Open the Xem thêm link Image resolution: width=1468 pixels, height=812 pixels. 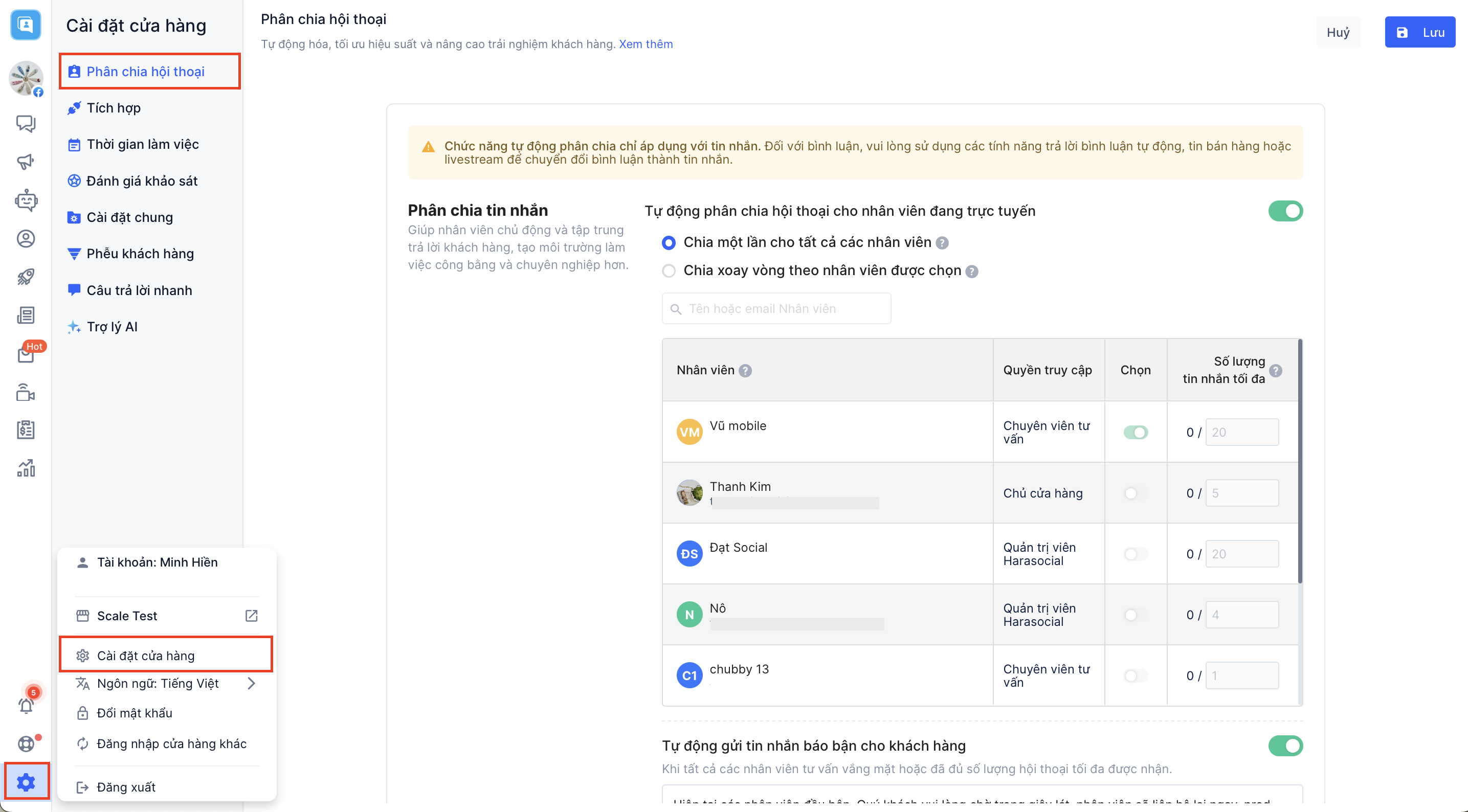tap(645, 44)
